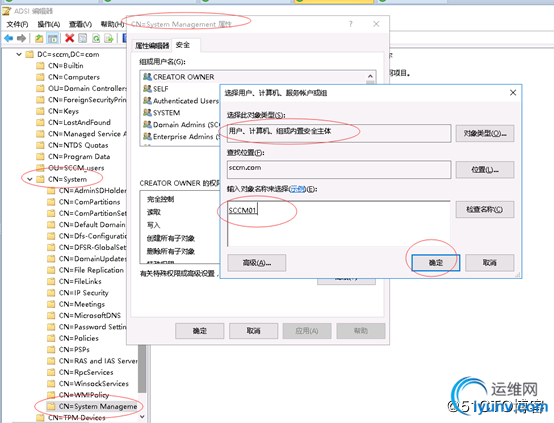The height and width of the screenshot is (423, 554).
Task: Click the sccm.com location field
Action: [x=339, y=170]
